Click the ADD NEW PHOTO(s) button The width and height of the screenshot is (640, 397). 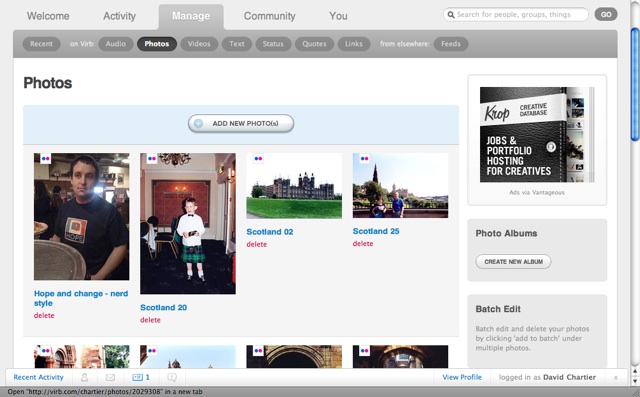[241, 123]
